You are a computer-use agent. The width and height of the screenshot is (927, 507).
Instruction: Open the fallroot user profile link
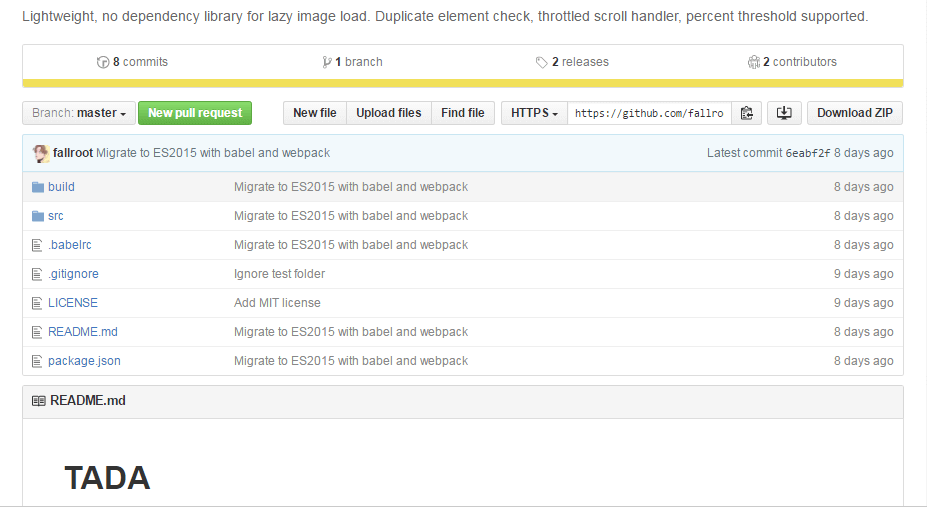click(x=73, y=153)
